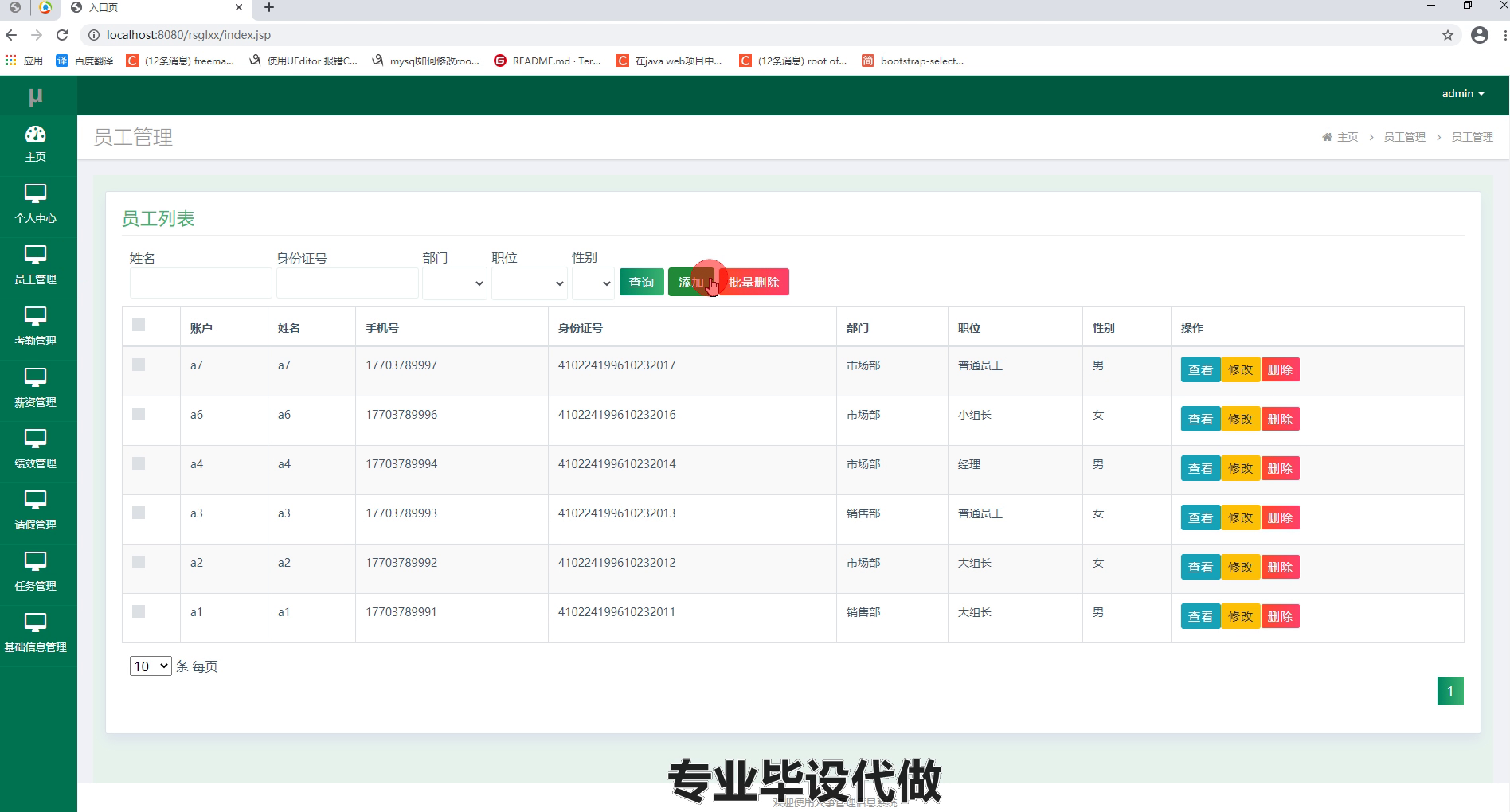This screenshot has height=812, width=1510.
Task: Open 绩效管理 in the sidebar
Action: pyautogui.click(x=35, y=449)
